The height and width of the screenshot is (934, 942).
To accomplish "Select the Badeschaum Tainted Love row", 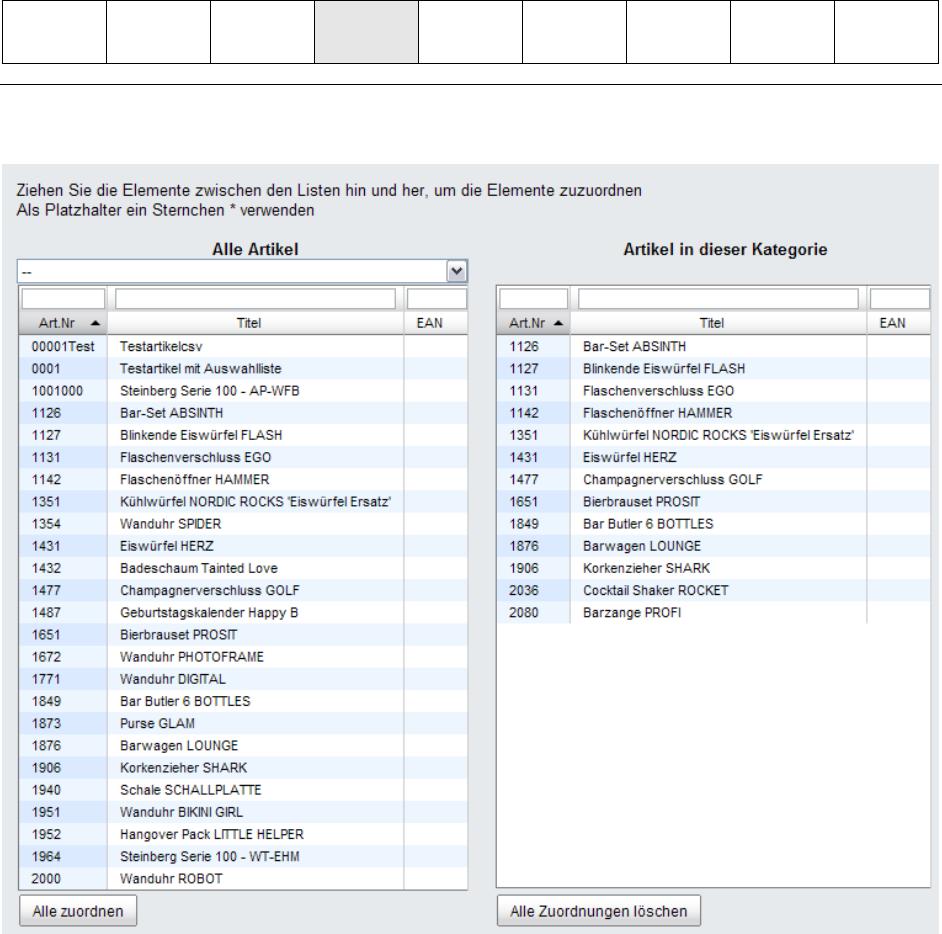I will pyautogui.click(x=243, y=569).
